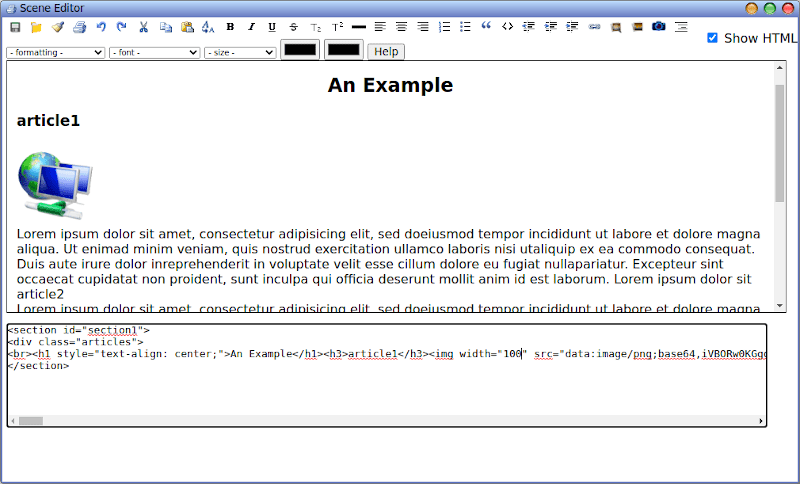Click the indent icon immediately left of link icon
800x484 pixels.
point(572,27)
